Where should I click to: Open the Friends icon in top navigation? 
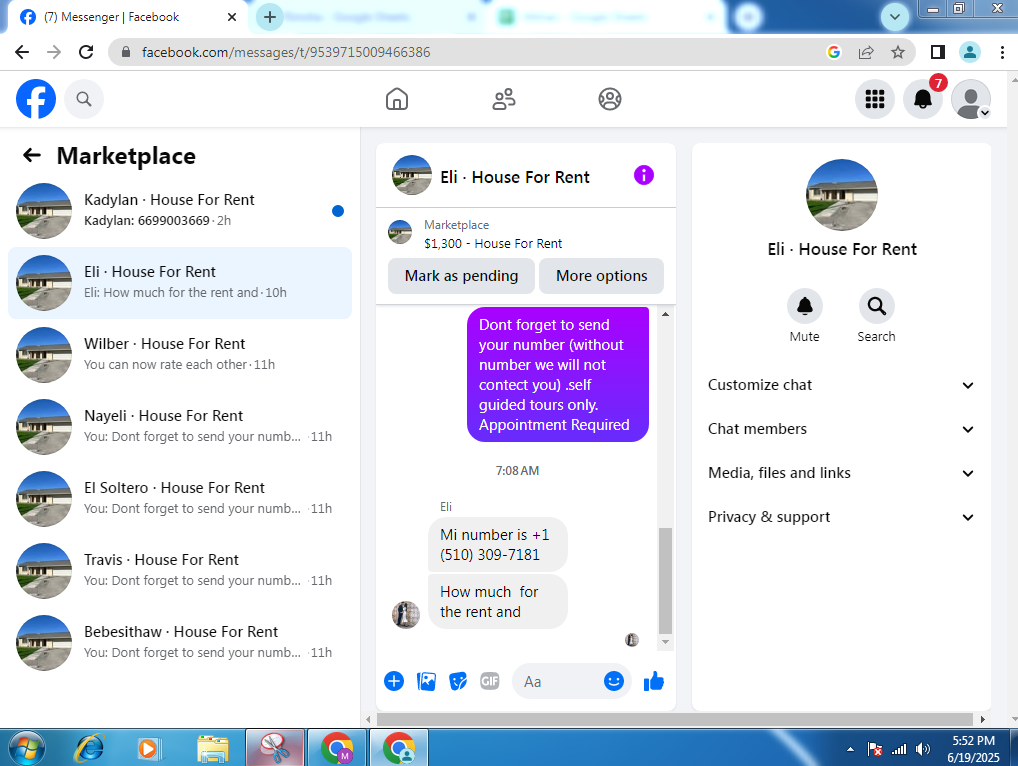[504, 99]
